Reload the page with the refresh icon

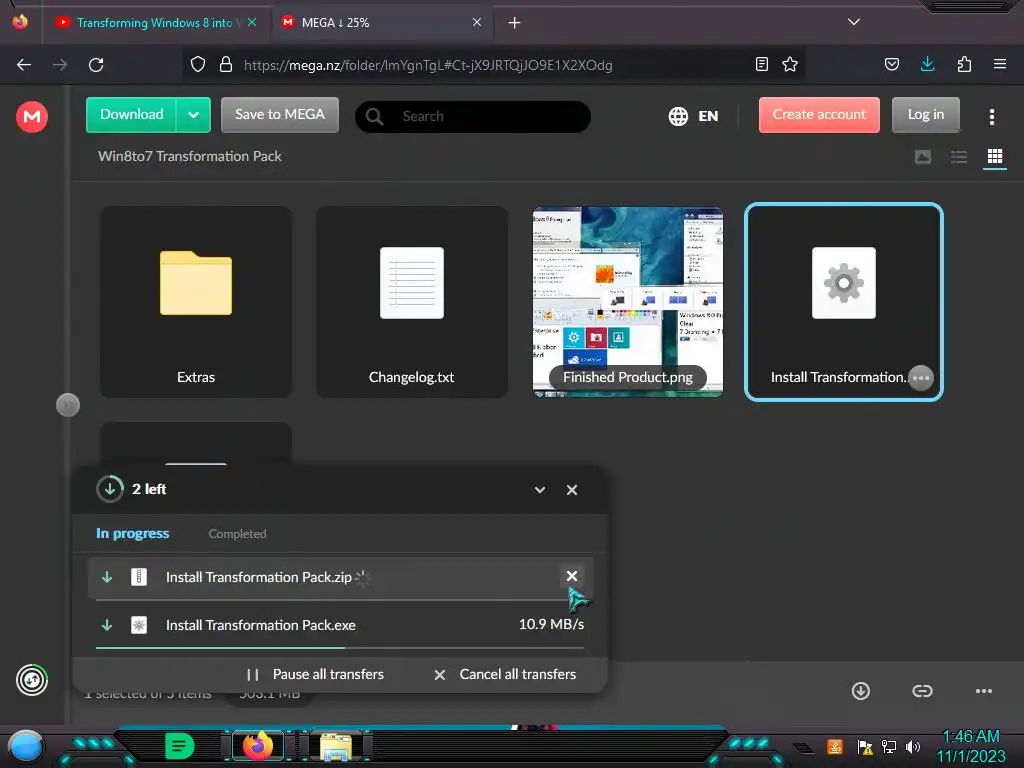(96, 65)
